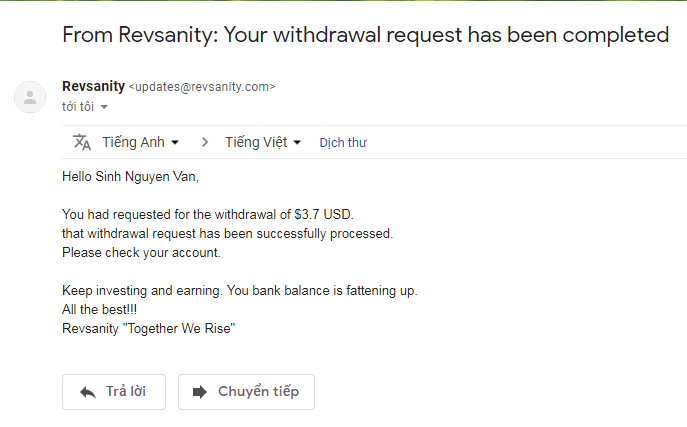
Task: Click the 'Please check your account.' line
Action: pyautogui.click(x=141, y=252)
